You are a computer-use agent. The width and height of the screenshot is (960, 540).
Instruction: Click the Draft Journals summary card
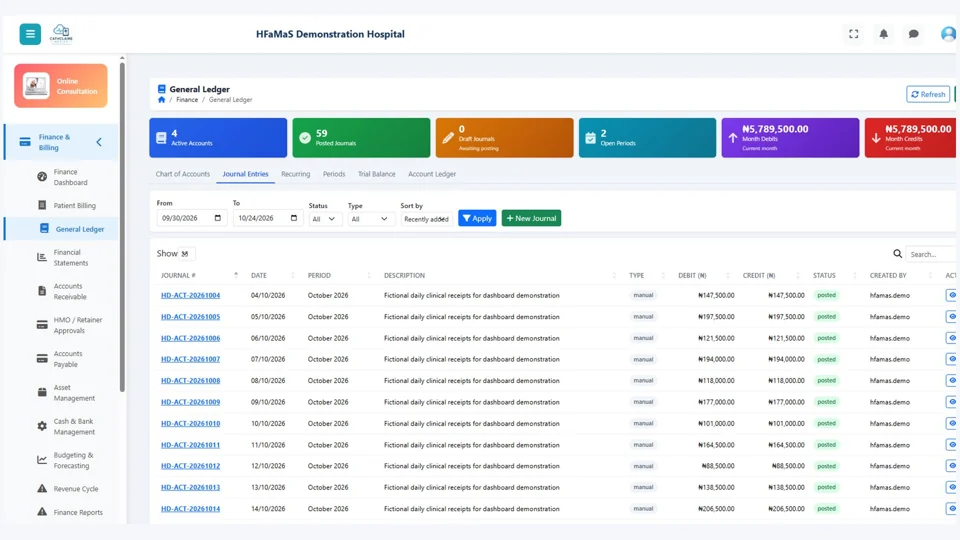point(504,138)
